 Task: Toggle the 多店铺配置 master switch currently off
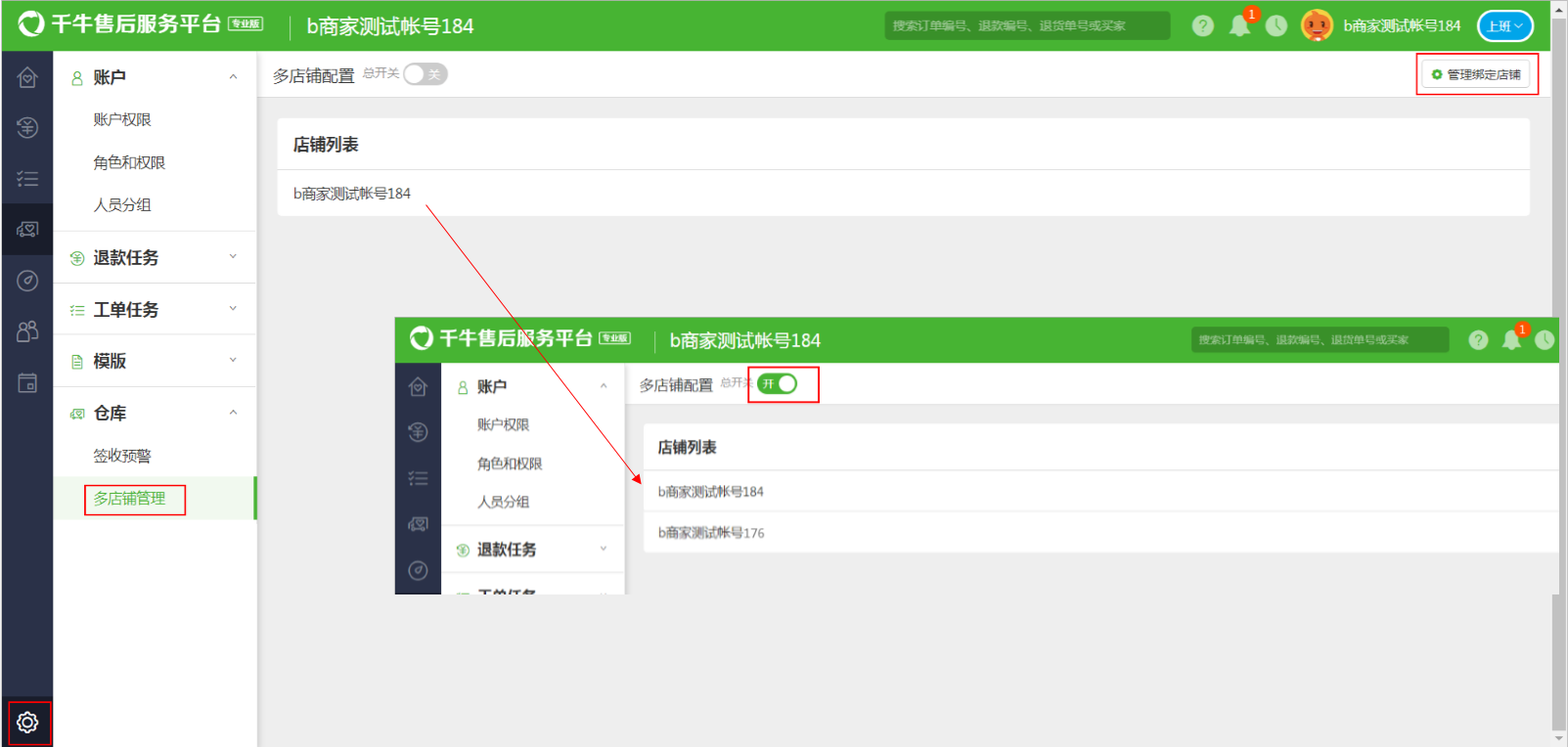point(426,74)
